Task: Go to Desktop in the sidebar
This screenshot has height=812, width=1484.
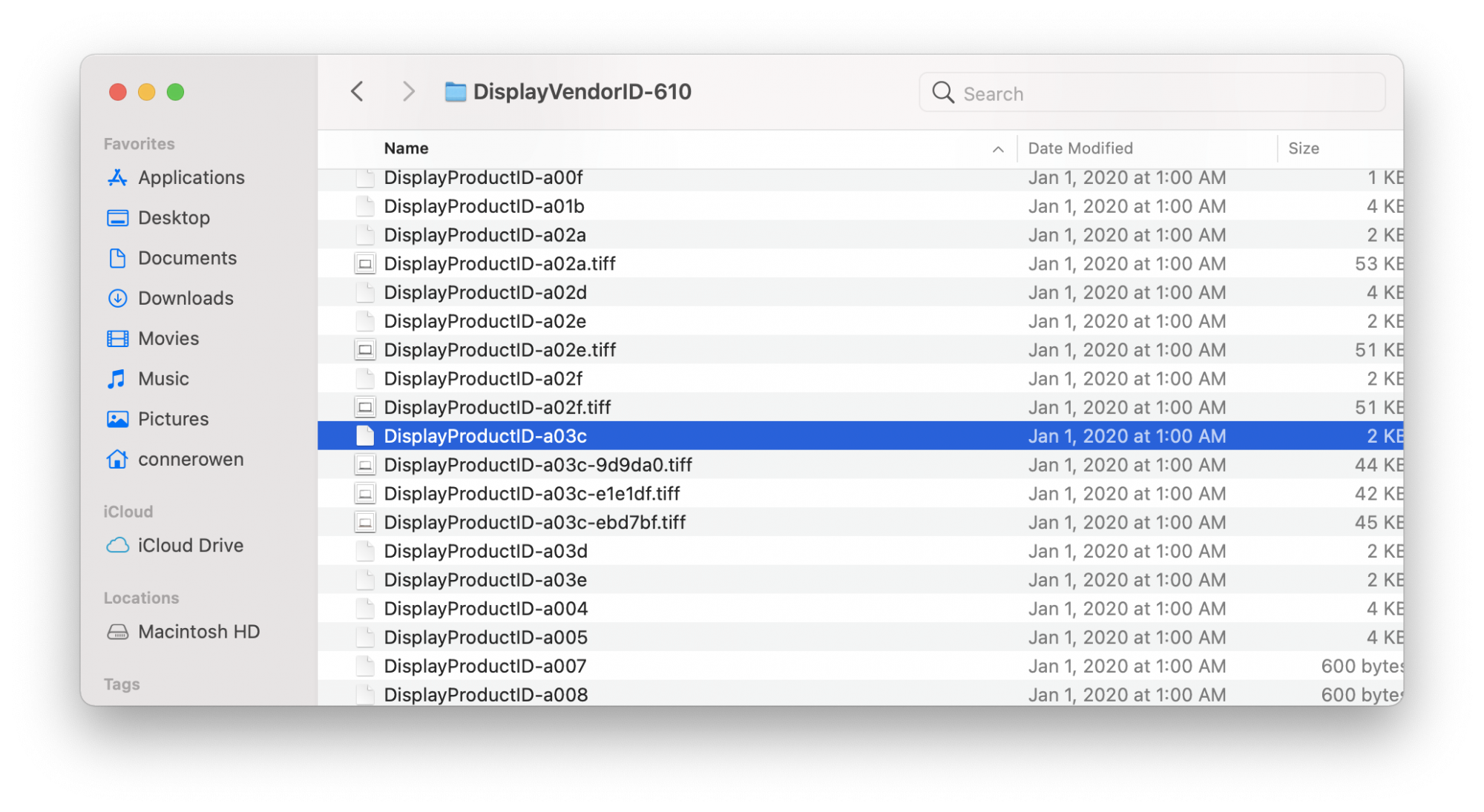Action: 174,218
